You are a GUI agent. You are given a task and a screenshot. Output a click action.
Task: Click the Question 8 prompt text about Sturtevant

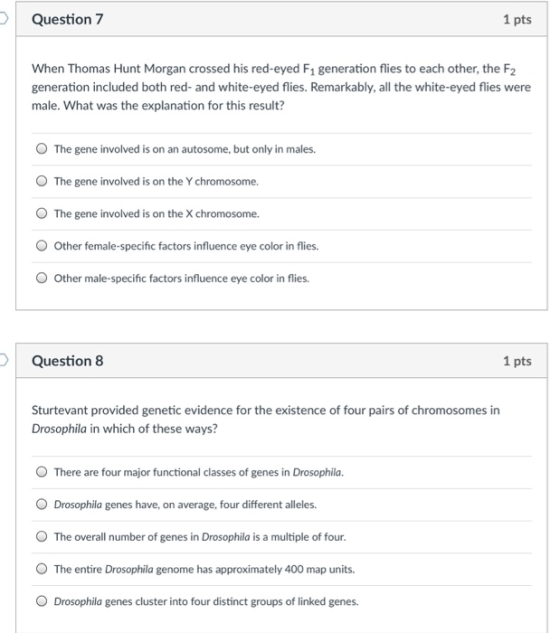[266, 419]
